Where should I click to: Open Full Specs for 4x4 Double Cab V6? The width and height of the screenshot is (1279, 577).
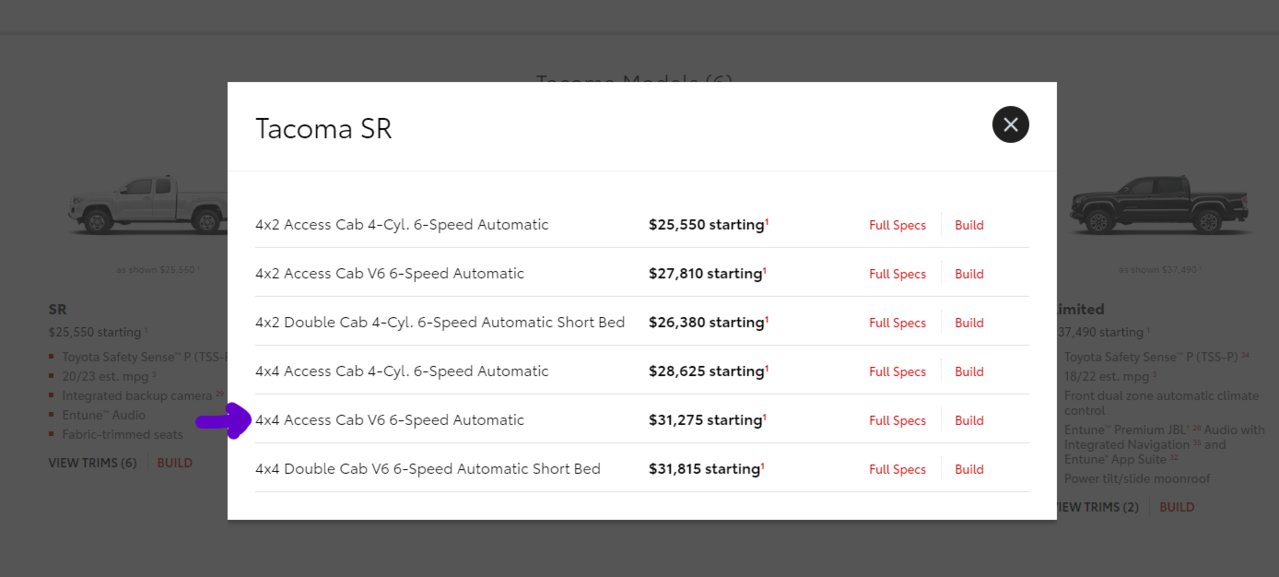click(897, 470)
